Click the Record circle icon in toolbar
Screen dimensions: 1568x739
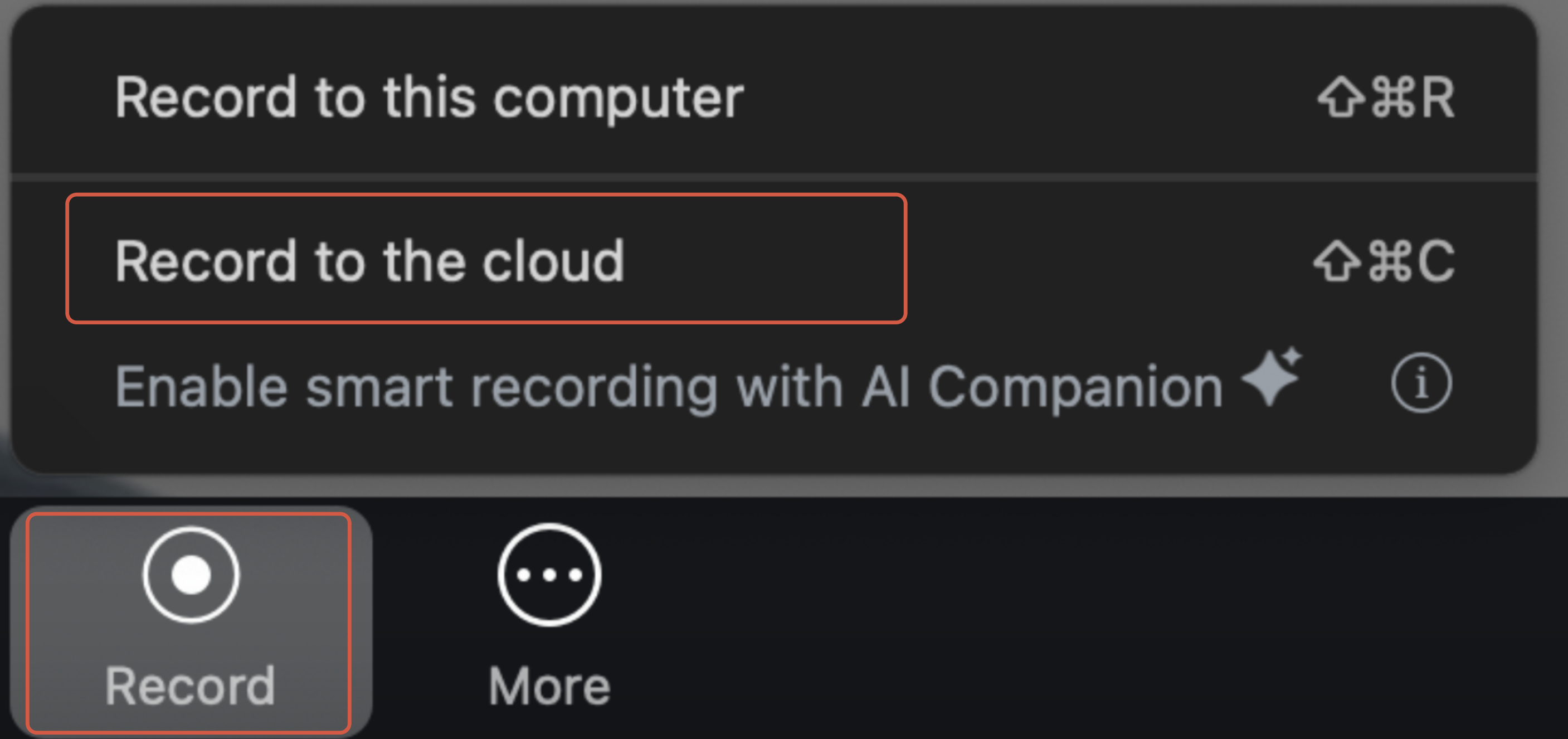coord(191,575)
